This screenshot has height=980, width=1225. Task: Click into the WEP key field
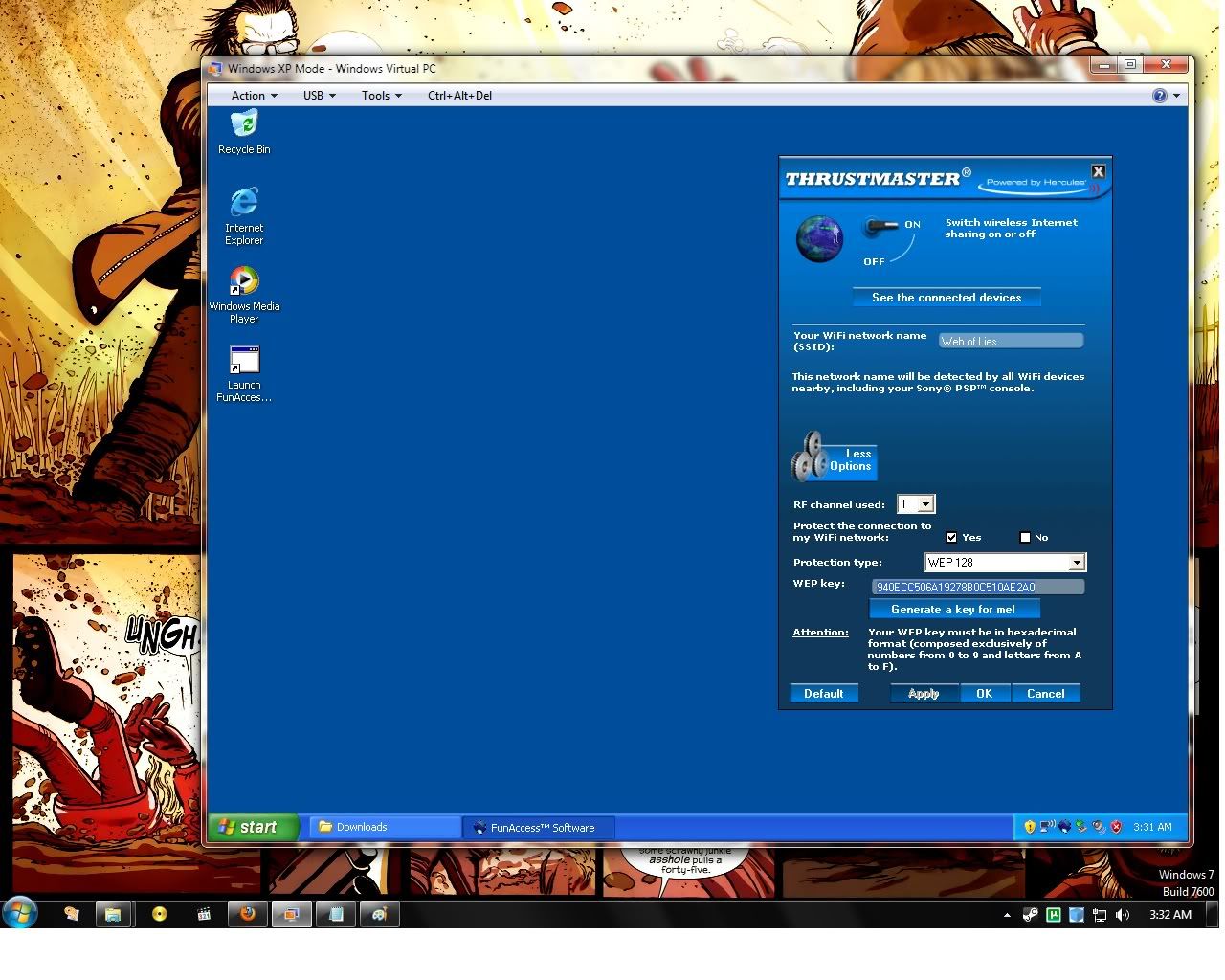(977, 587)
